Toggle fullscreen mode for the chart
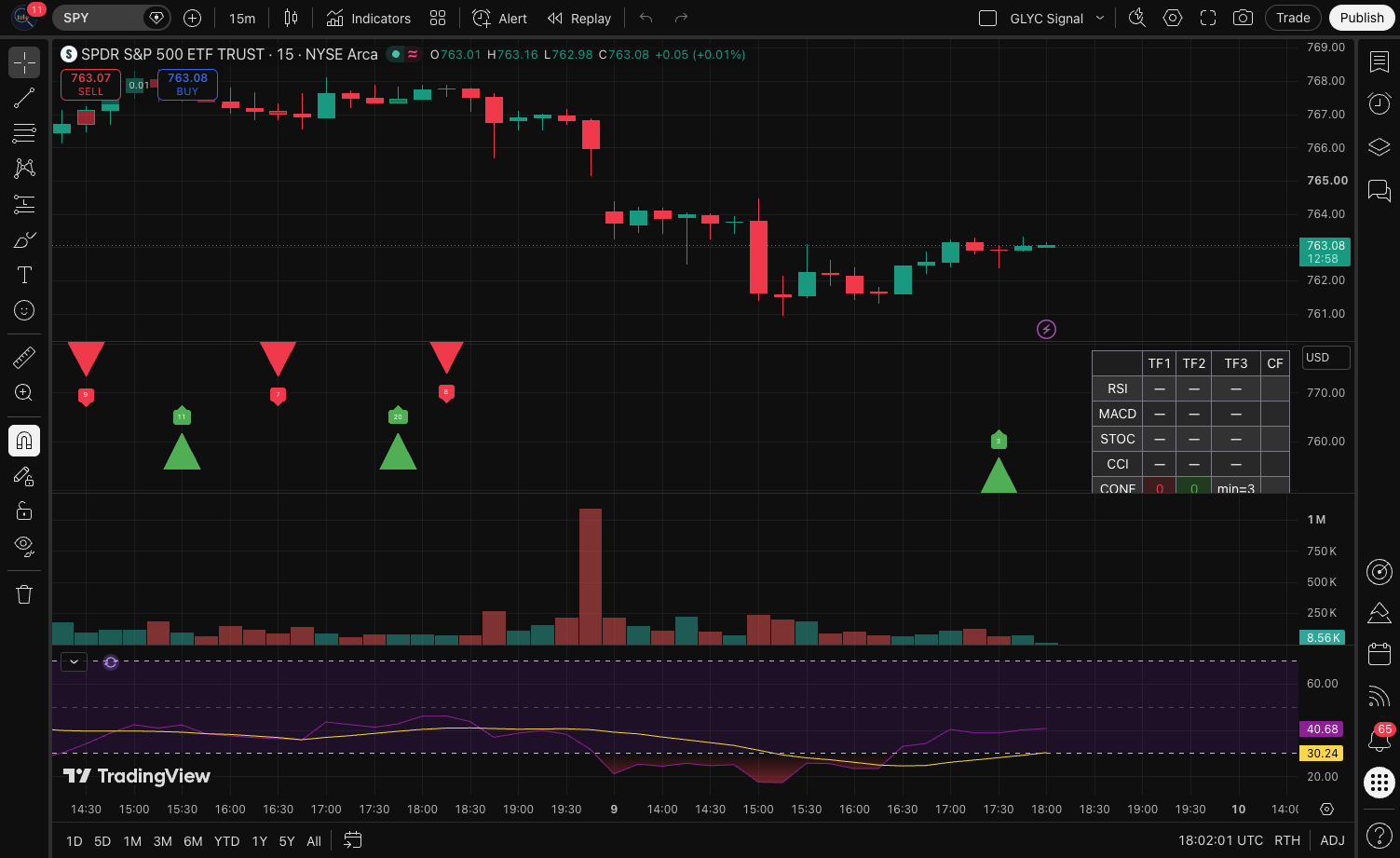 tap(1208, 18)
